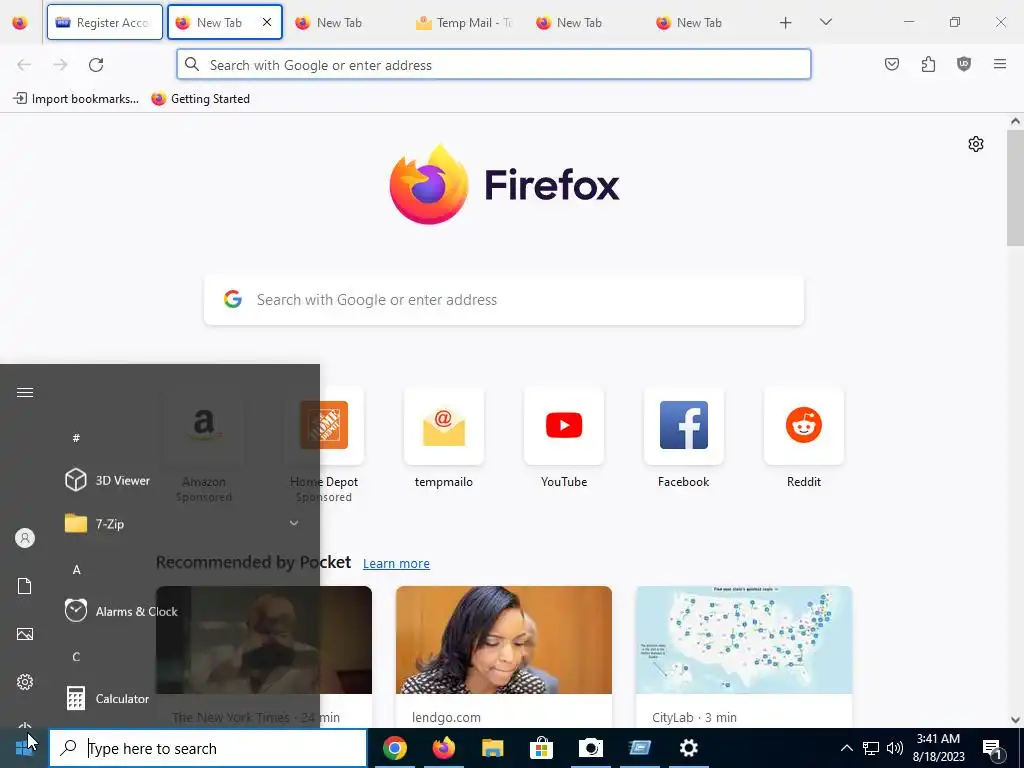Viewport: 1024px width, 768px height.
Task: Open the network tray icon
Action: [871, 748]
